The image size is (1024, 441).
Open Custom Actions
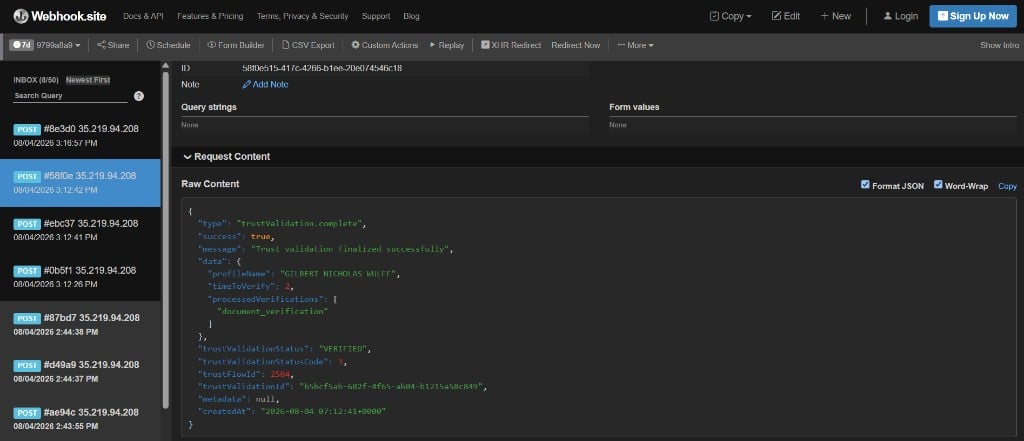(x=385, y=45)
